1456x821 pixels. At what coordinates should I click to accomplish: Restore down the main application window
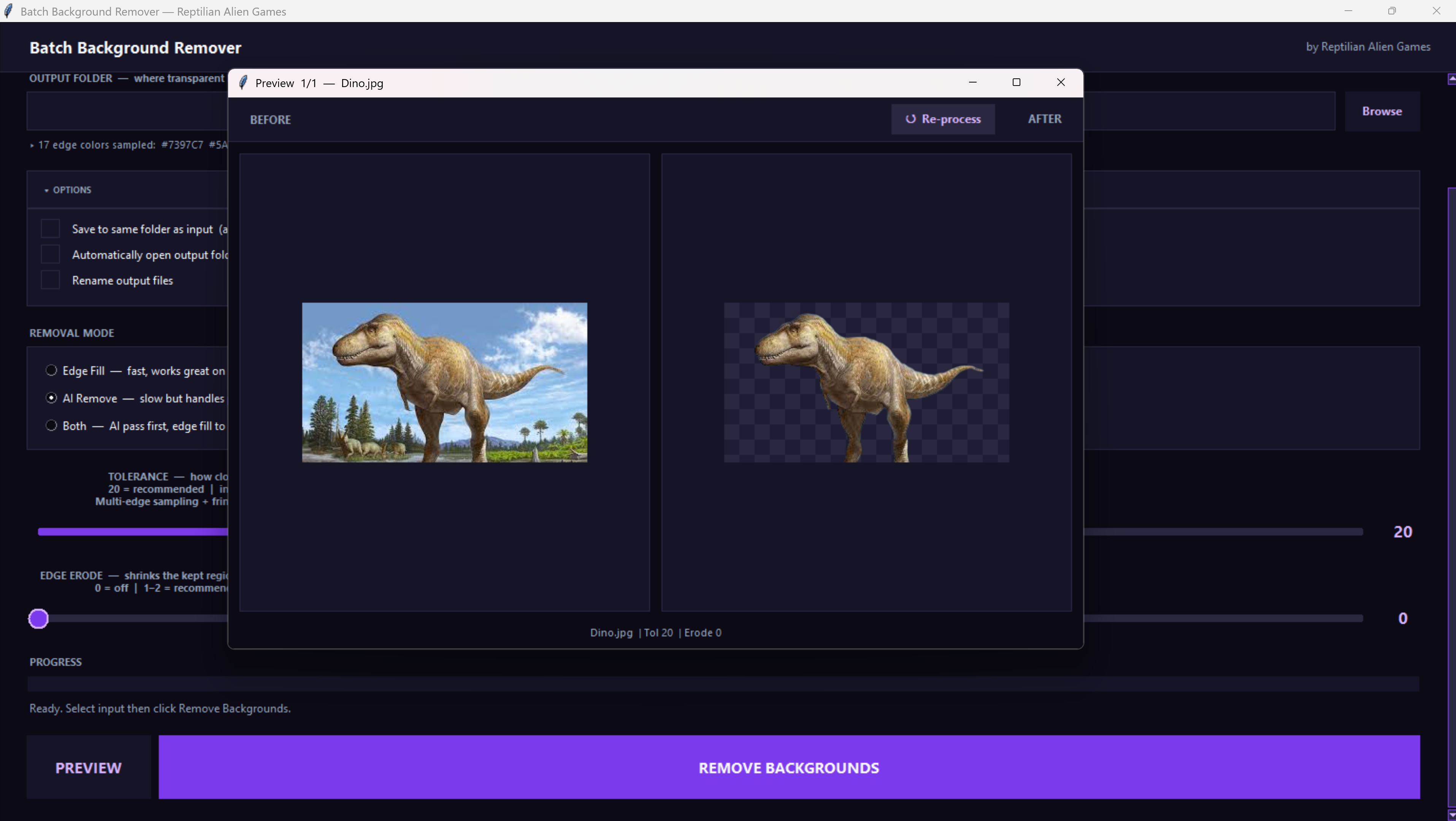[x=1392, y=11]
